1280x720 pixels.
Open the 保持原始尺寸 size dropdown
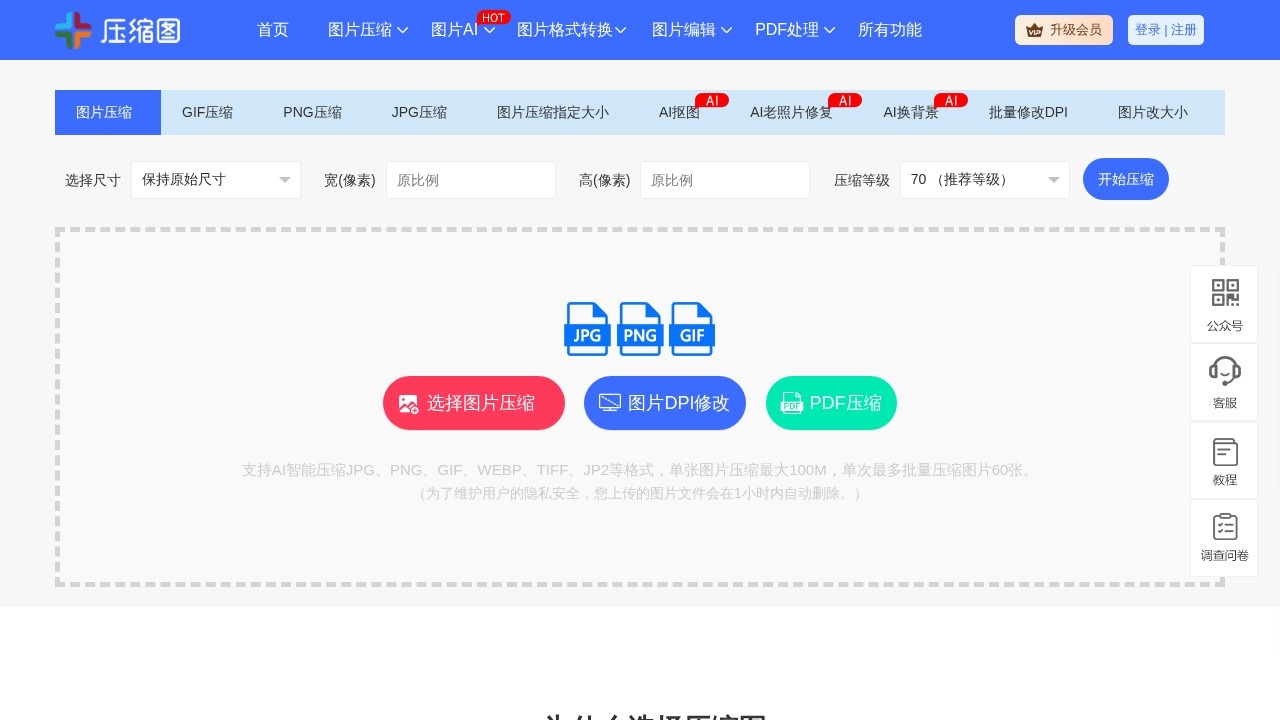215,180
